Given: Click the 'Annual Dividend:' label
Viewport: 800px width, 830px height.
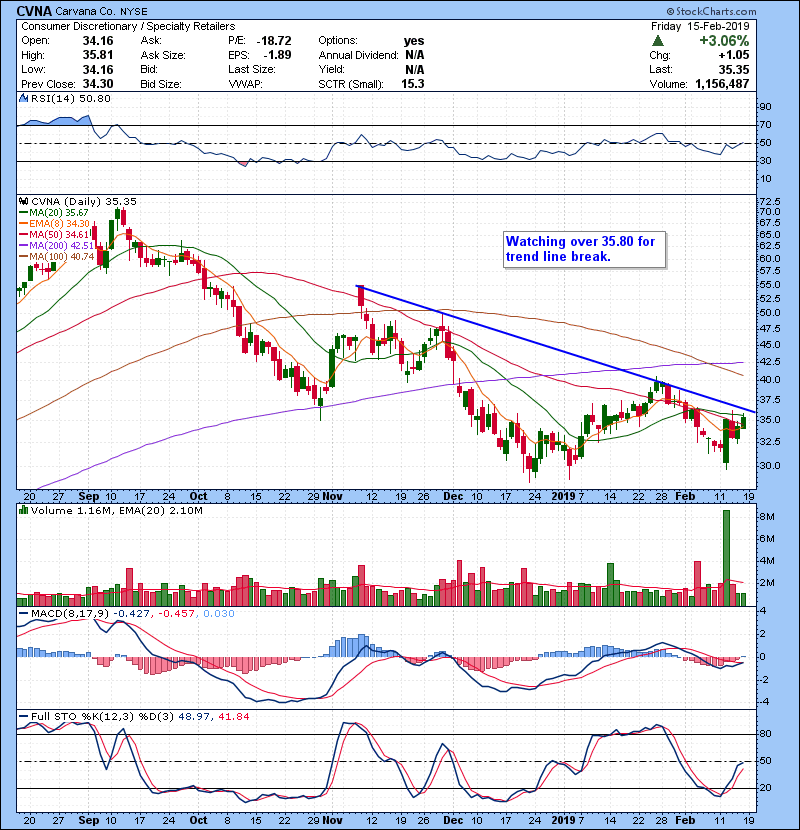Looking at the screenshot, I should click(x=358, y=55).
